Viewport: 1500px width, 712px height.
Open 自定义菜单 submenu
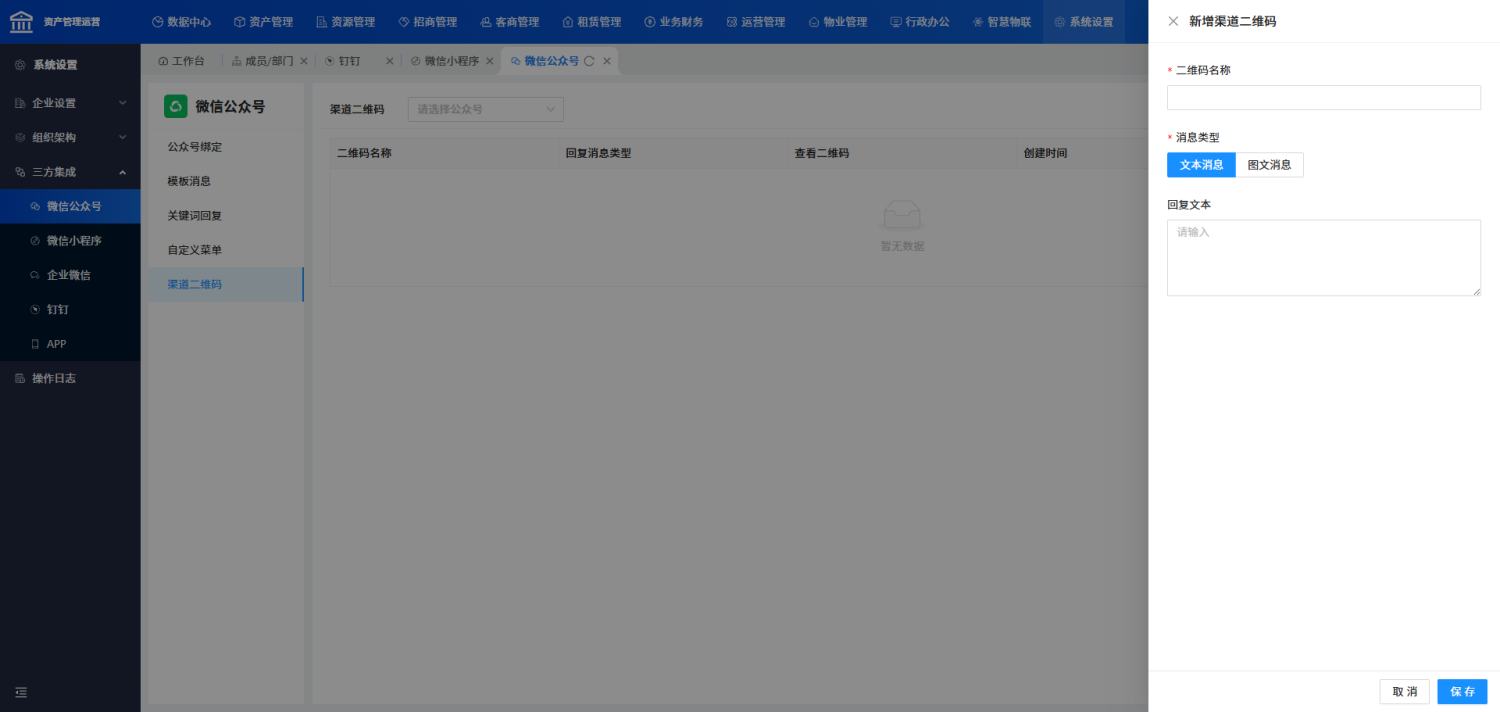[x=226, y=250]
